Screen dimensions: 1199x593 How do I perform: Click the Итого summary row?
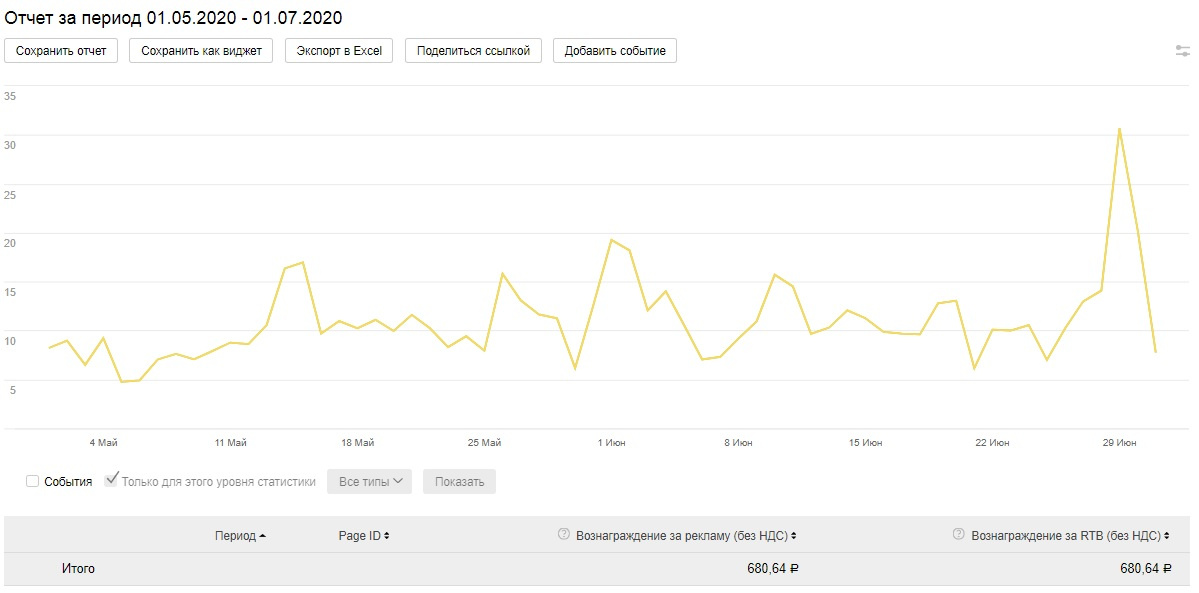point(78,568)
